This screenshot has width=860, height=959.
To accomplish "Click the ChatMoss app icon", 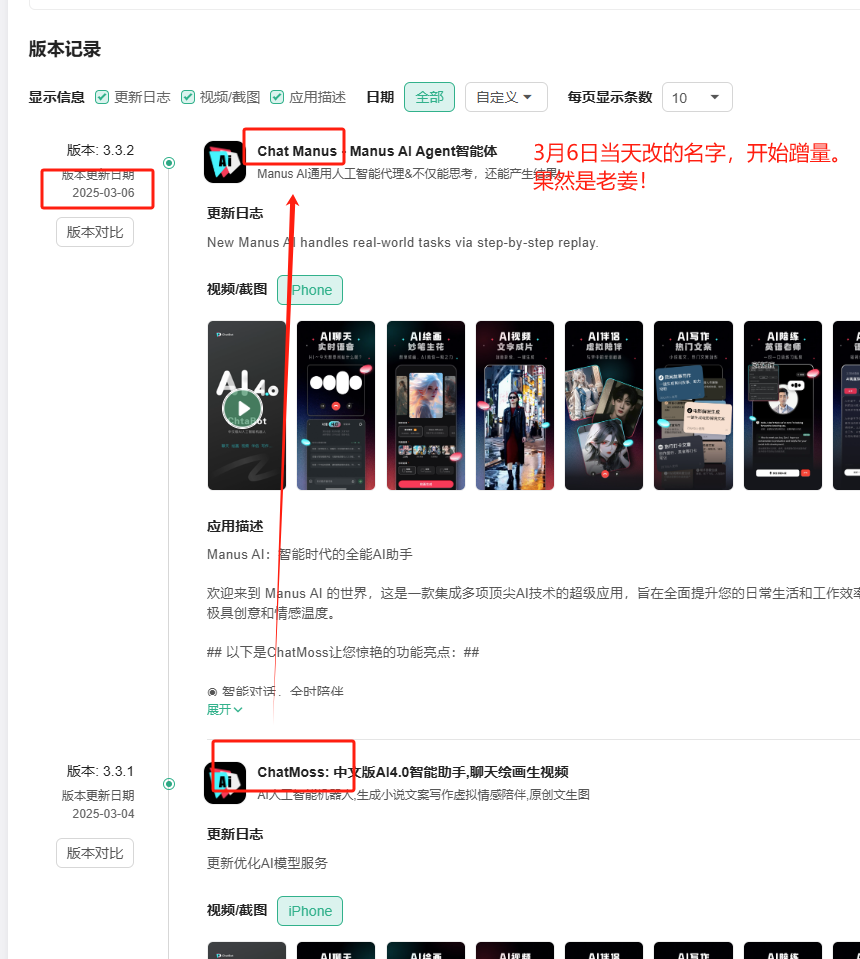I will [x=224, y=783].
